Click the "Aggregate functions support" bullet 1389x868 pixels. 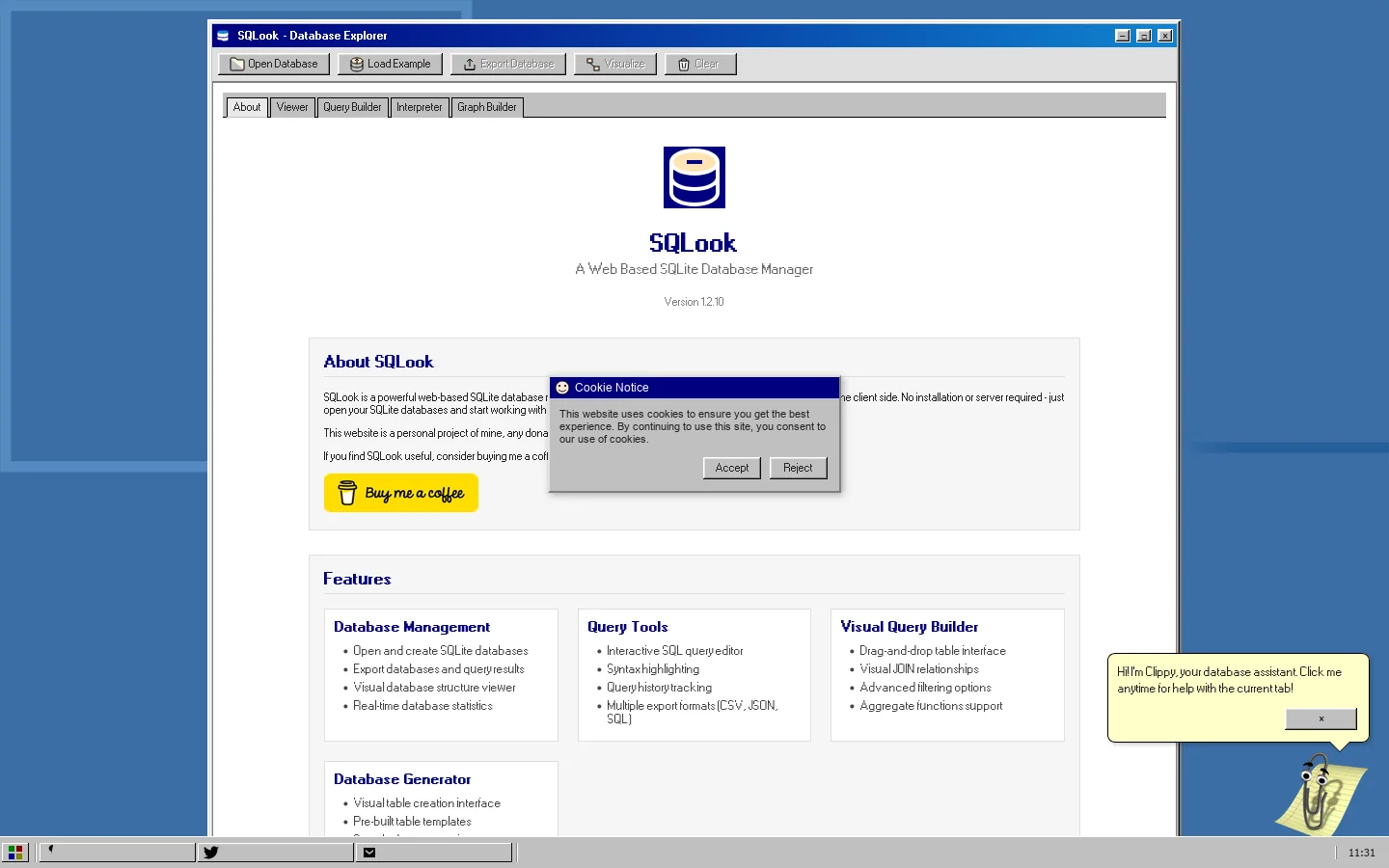point(931,706)
